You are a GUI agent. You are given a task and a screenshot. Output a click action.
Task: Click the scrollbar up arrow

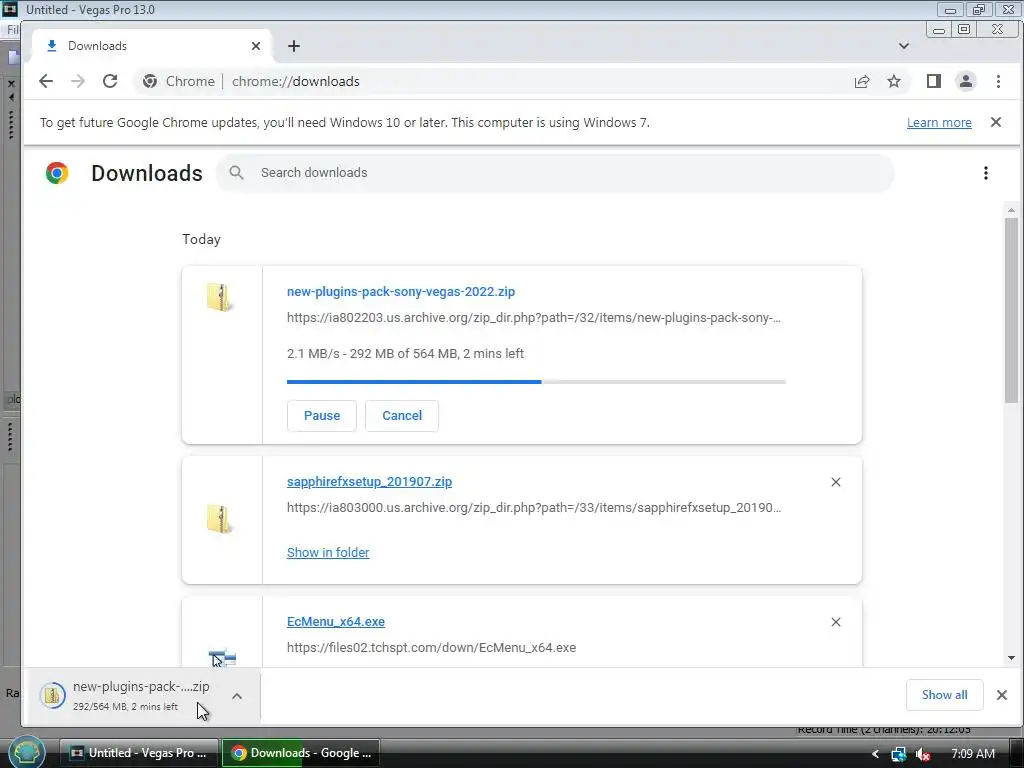click(1011, 210)
